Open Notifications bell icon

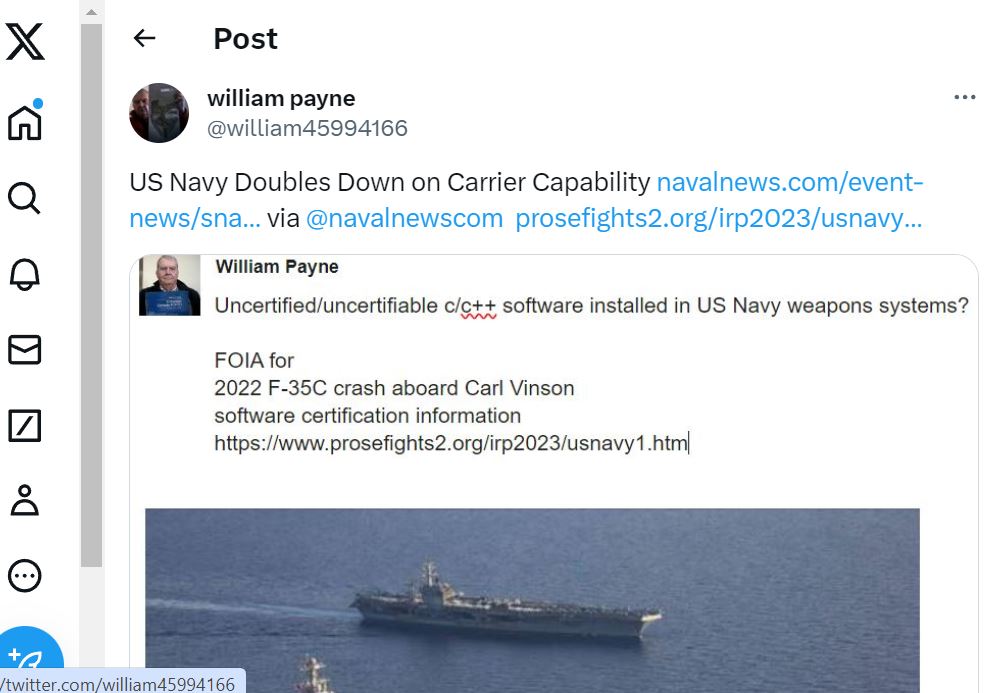click(x=25, y=274)
